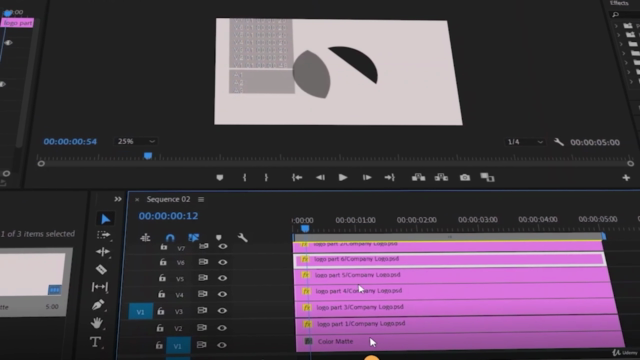
Task: Click Mark In bracket button
Action: tap(244, 178)
